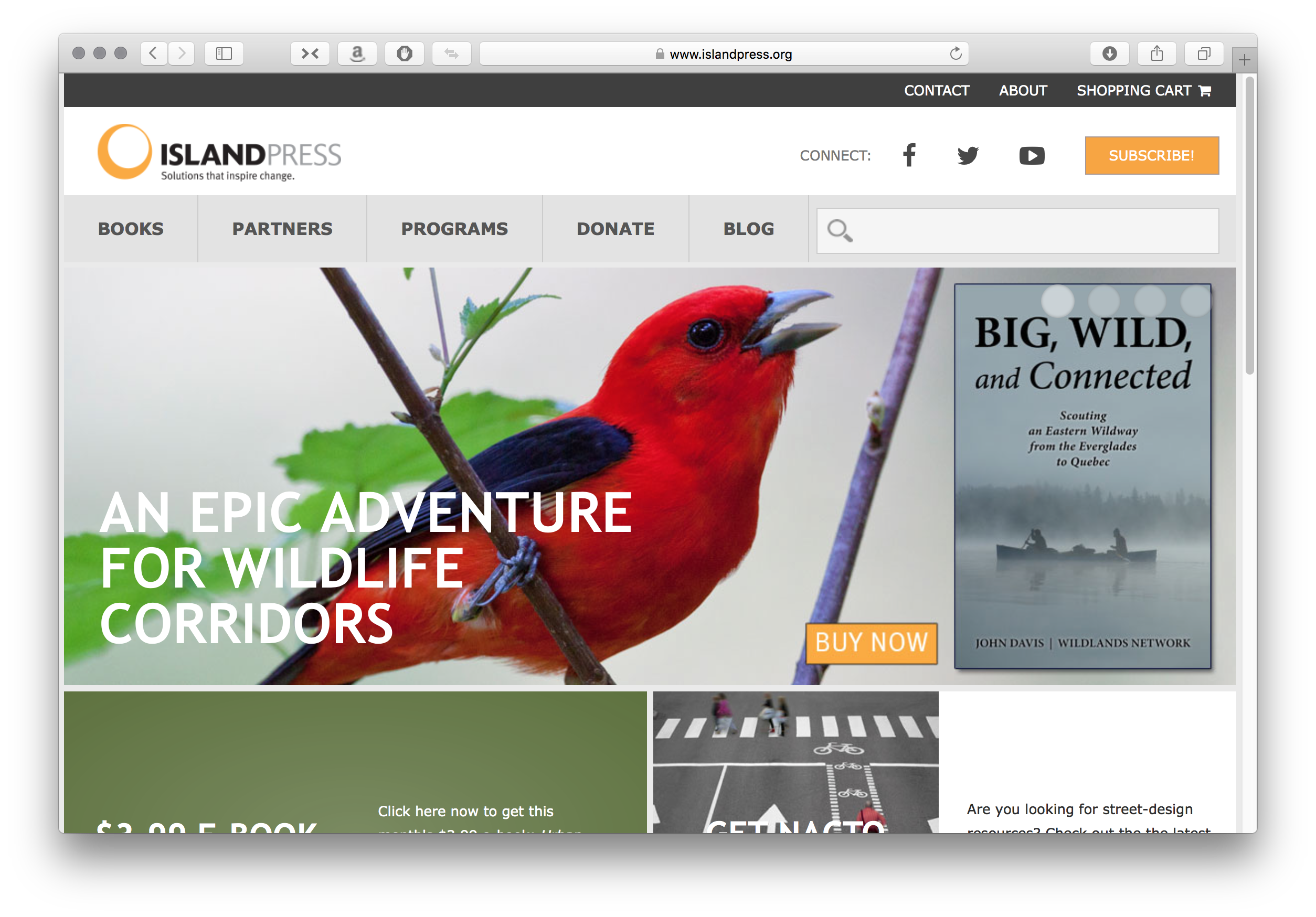Screen dimensions: 1316x917
Task: Click the page's vertical scrollbar thumb
Action: tap(1249, 225)
